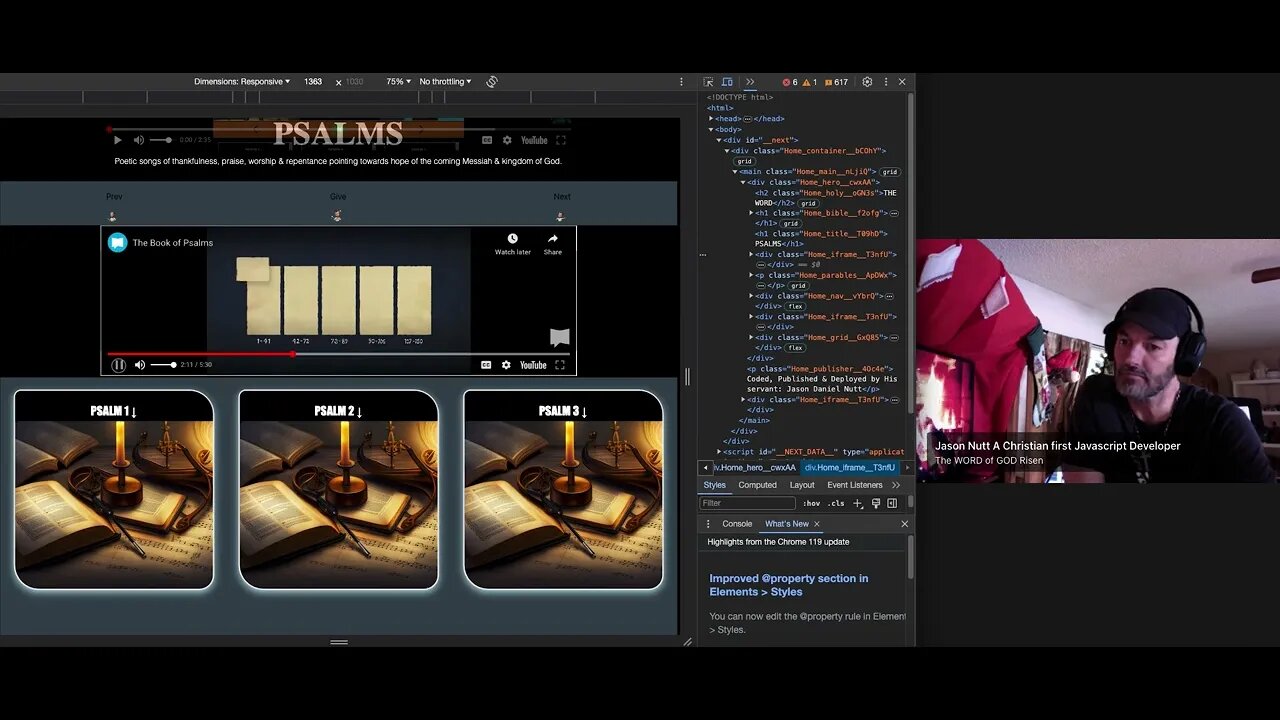Open DevTools settings gear
The width and height of the screenshot is (1280, 720).
click(867, 82)
